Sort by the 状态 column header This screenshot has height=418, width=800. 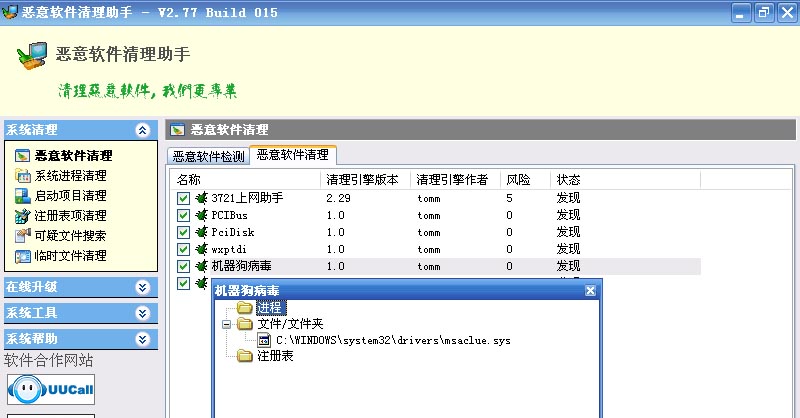(x=625, y=180)
